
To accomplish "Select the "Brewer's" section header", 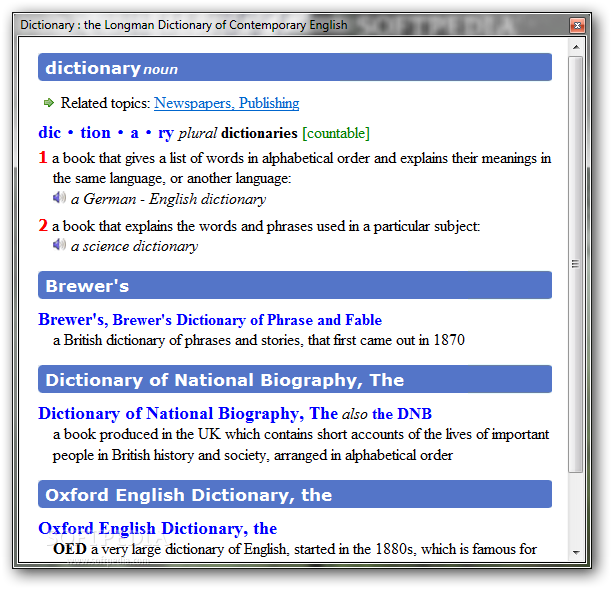I will (295, 285).
